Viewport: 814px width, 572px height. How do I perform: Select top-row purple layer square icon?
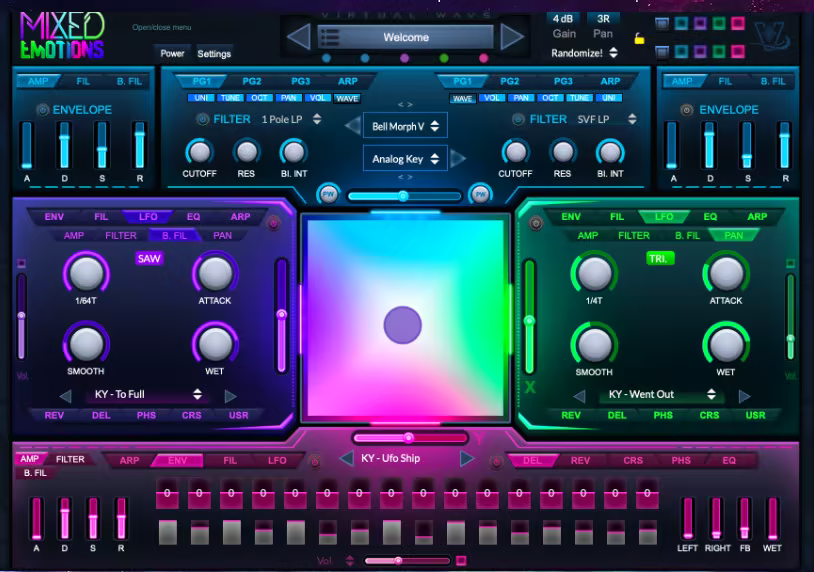click(700, 23)
